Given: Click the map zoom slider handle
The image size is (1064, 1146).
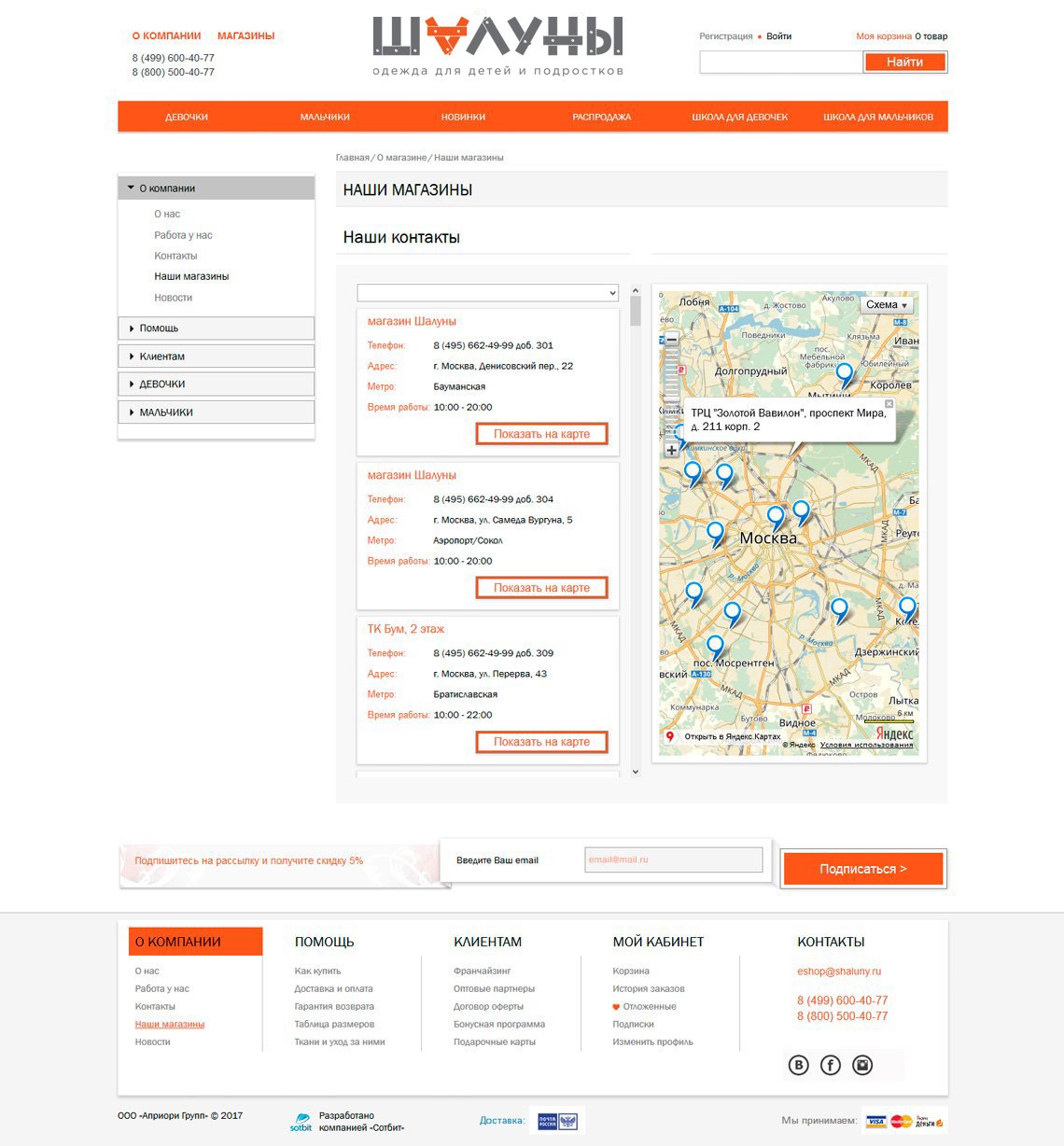Looking at the screenshot, I should 671,398.
